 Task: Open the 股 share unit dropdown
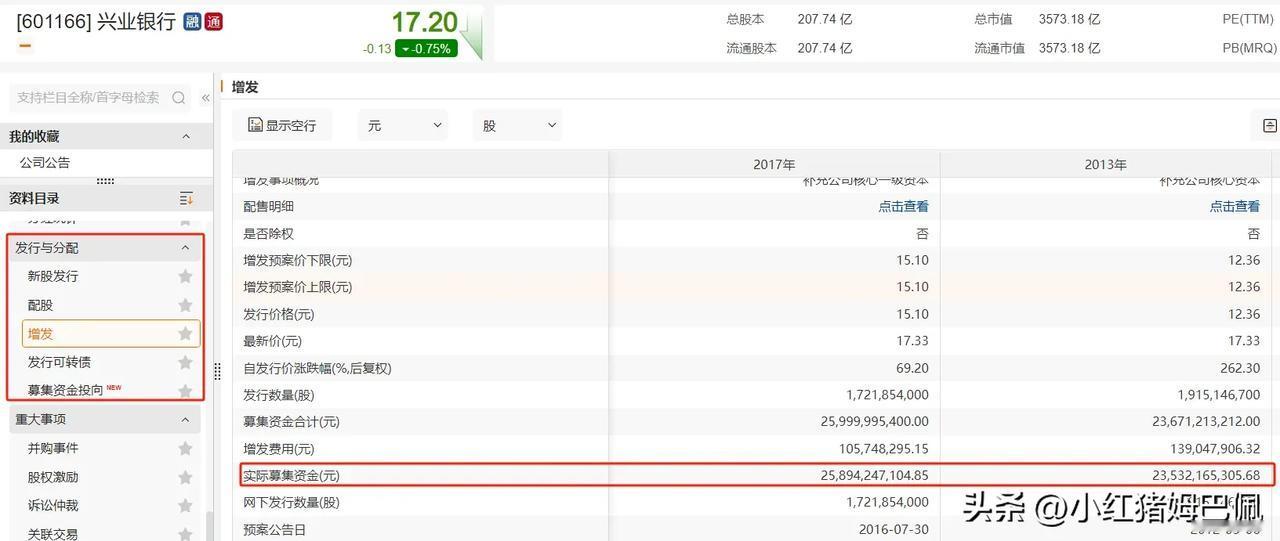517,125
